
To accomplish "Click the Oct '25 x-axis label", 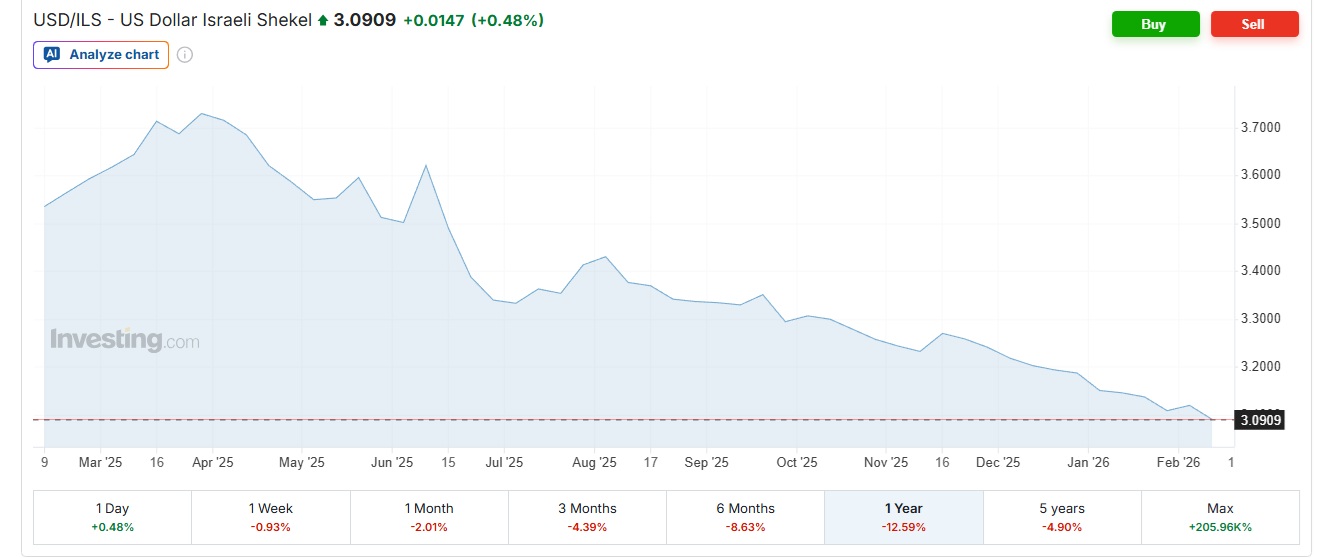I will (797, 463).
